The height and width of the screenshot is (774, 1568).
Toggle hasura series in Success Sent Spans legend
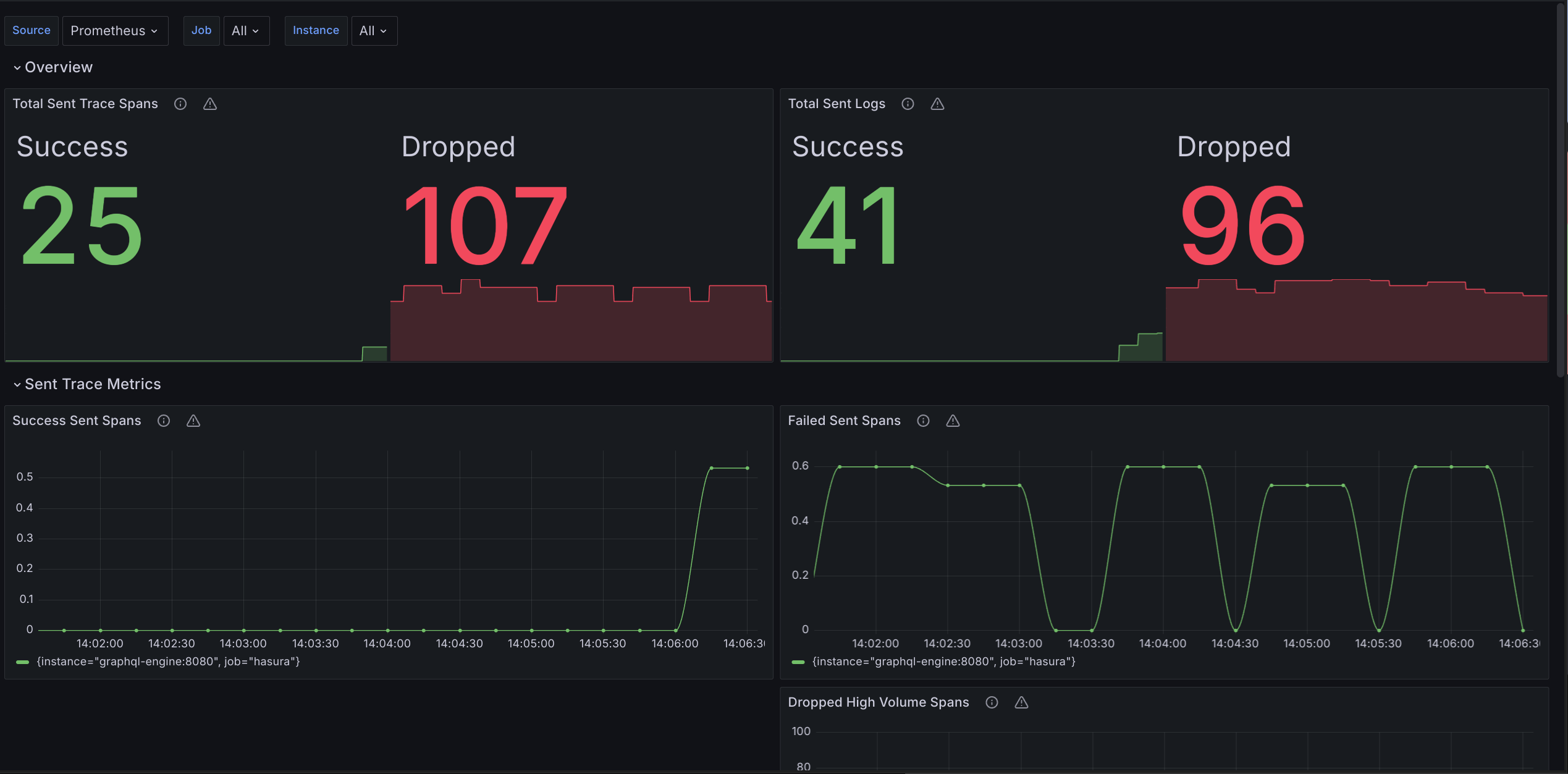point(168,662)
